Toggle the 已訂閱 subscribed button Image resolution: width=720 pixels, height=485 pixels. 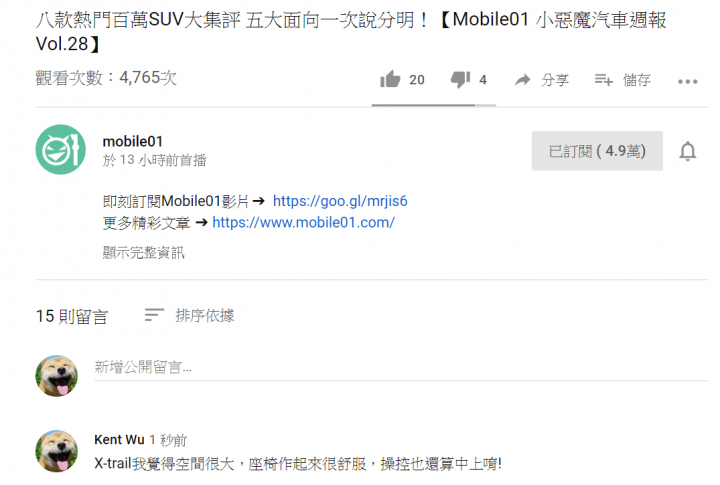(597, 151)
